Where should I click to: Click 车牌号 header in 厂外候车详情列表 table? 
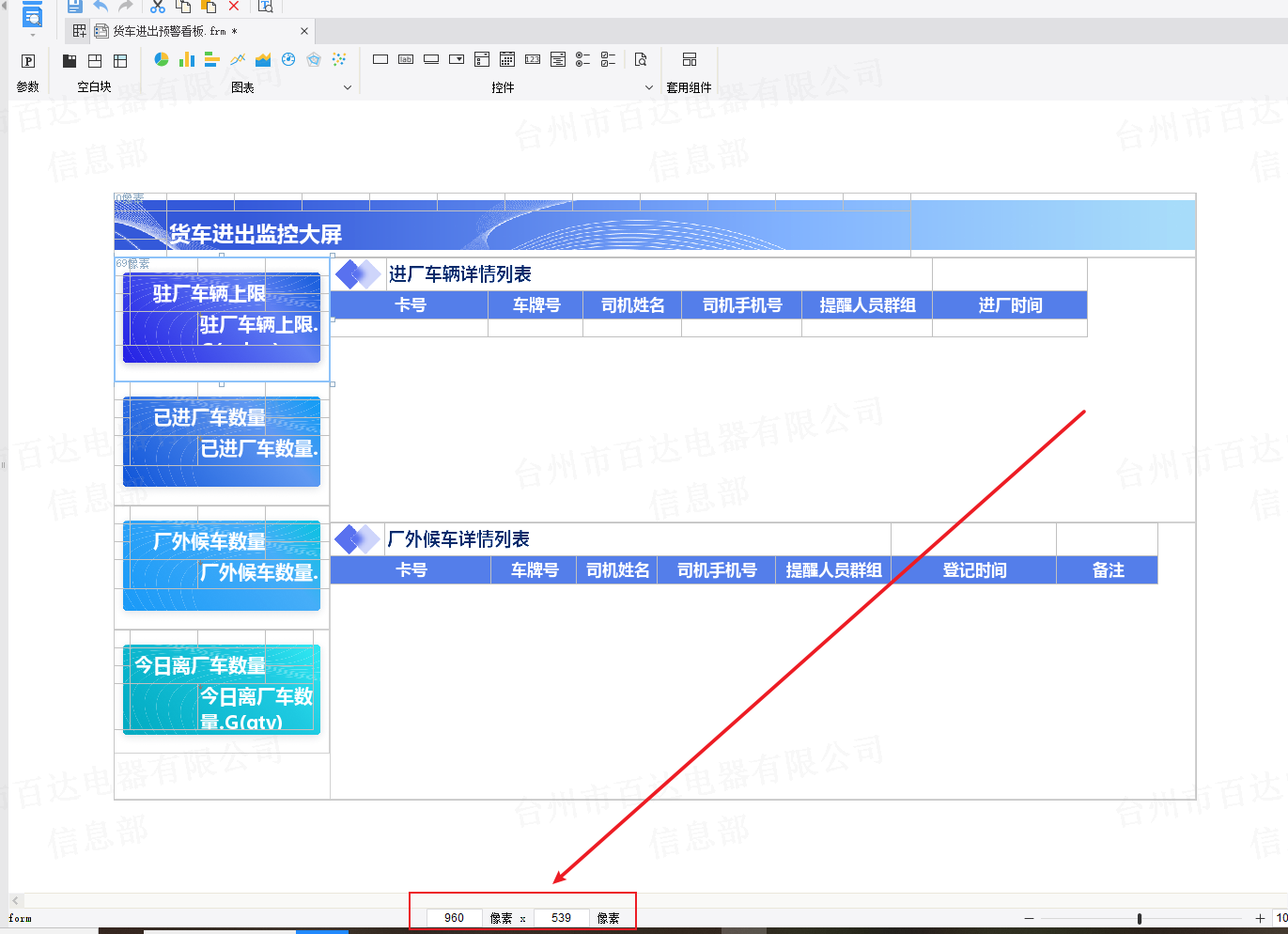point(535,570)
